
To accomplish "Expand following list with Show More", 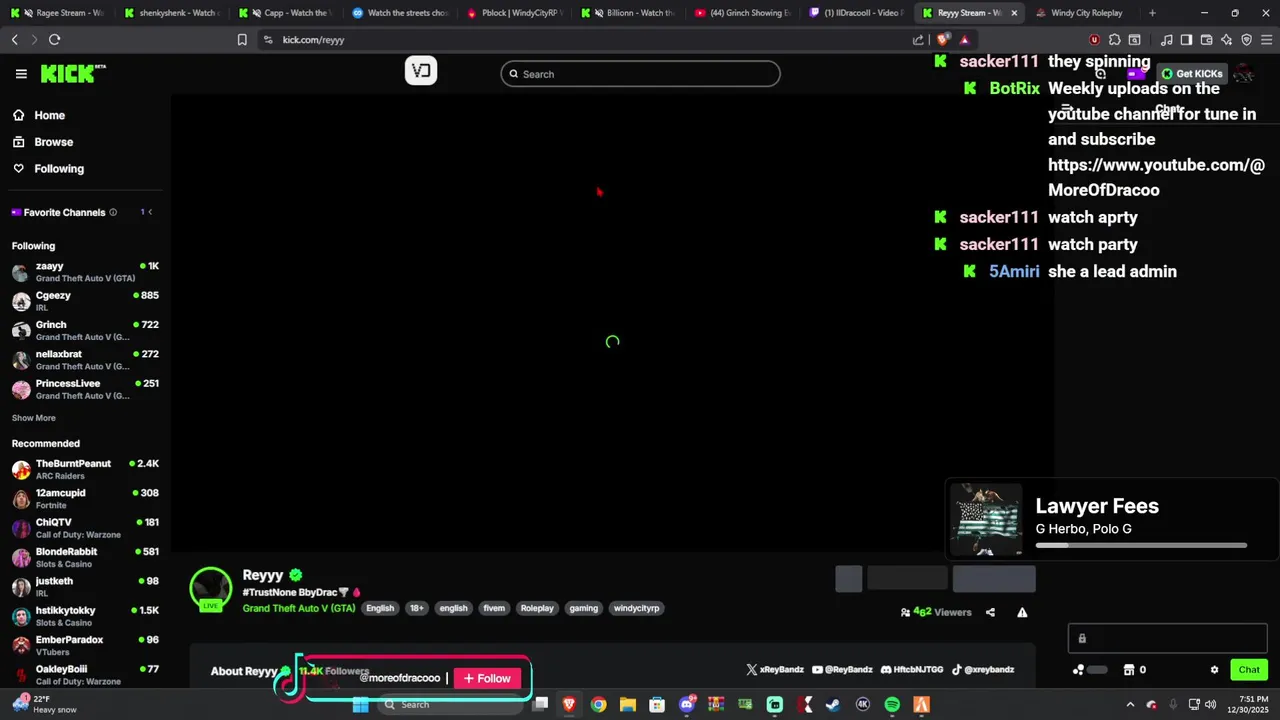I will pos(34,418).
